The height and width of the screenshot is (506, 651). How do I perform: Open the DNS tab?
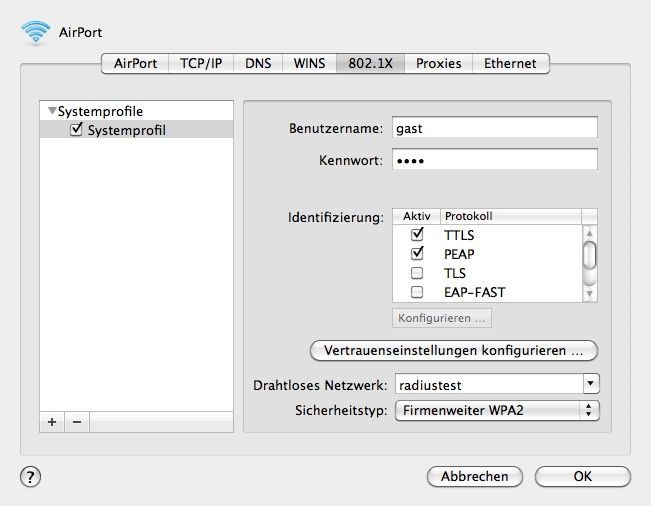click(258, 64)
